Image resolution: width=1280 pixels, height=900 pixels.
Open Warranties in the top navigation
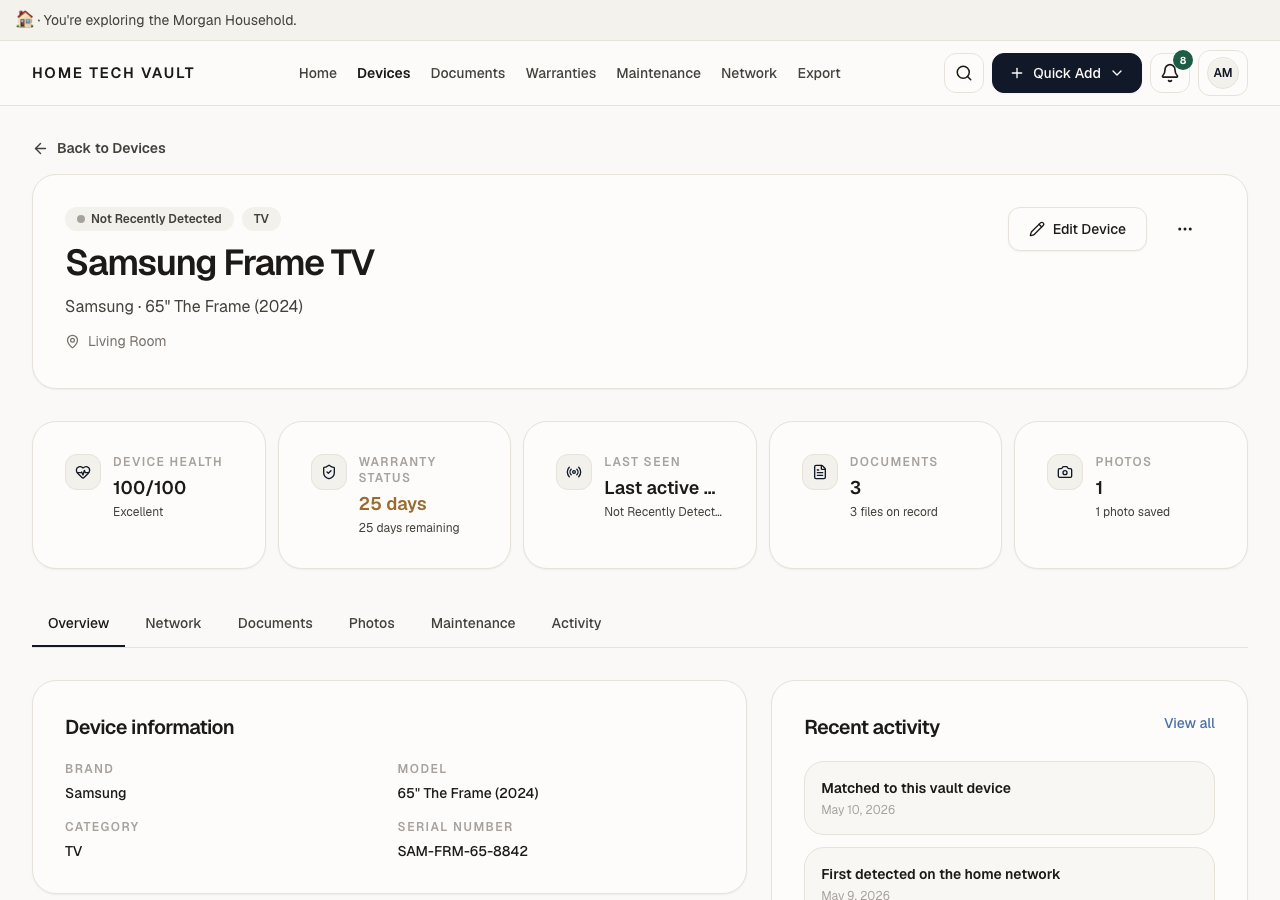coord(561,73)
